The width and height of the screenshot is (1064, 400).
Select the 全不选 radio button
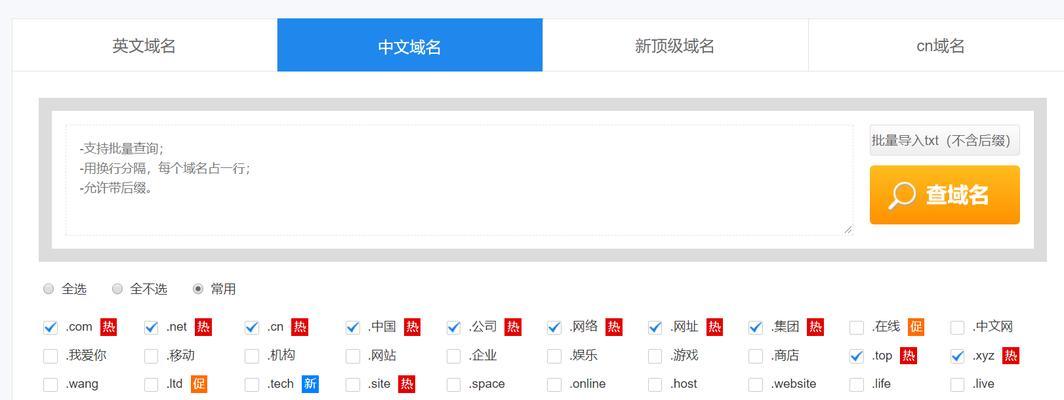coord(117,289)
